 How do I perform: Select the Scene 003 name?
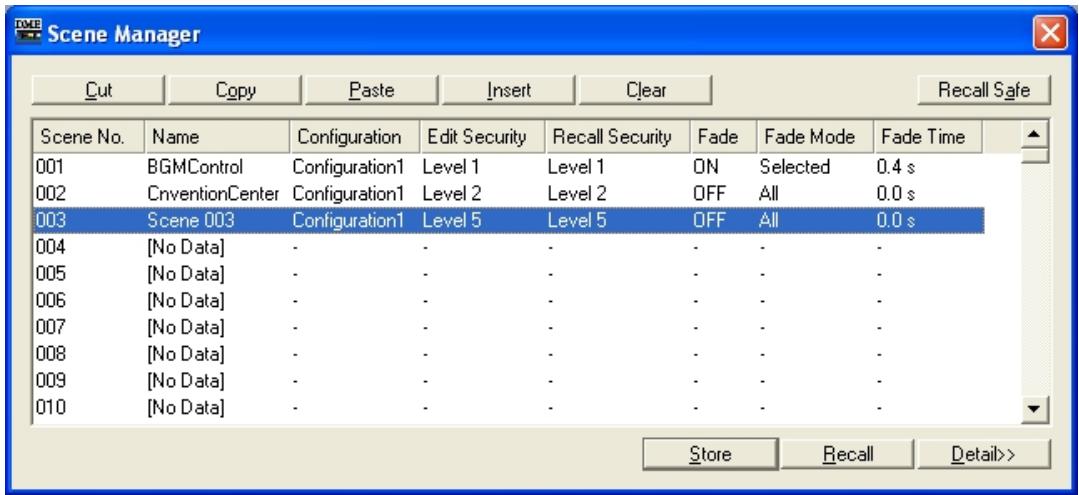(191, 221)
